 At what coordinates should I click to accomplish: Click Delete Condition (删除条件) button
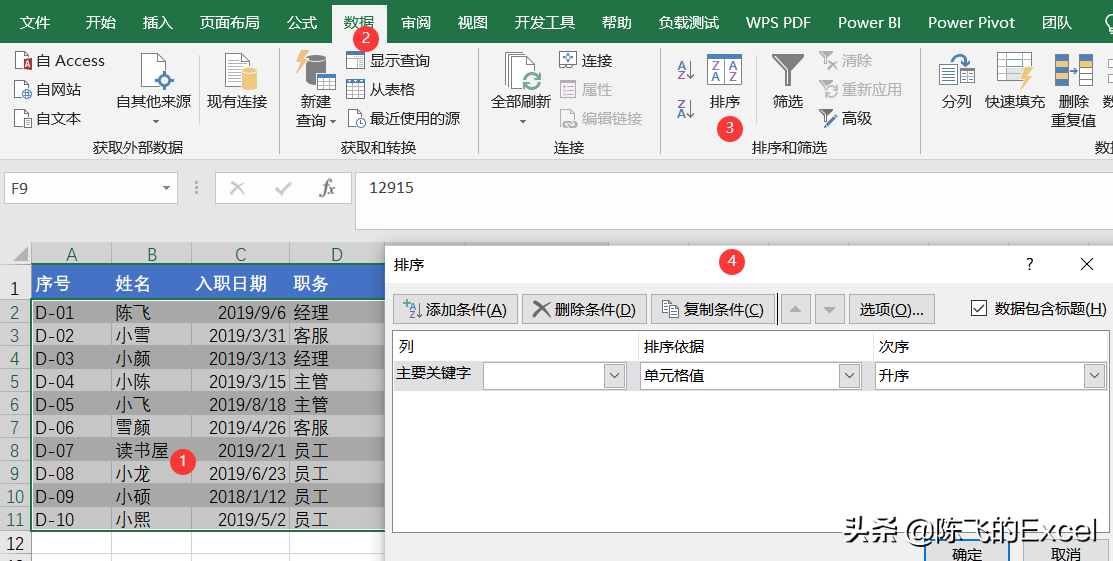[x=584, y=310]
